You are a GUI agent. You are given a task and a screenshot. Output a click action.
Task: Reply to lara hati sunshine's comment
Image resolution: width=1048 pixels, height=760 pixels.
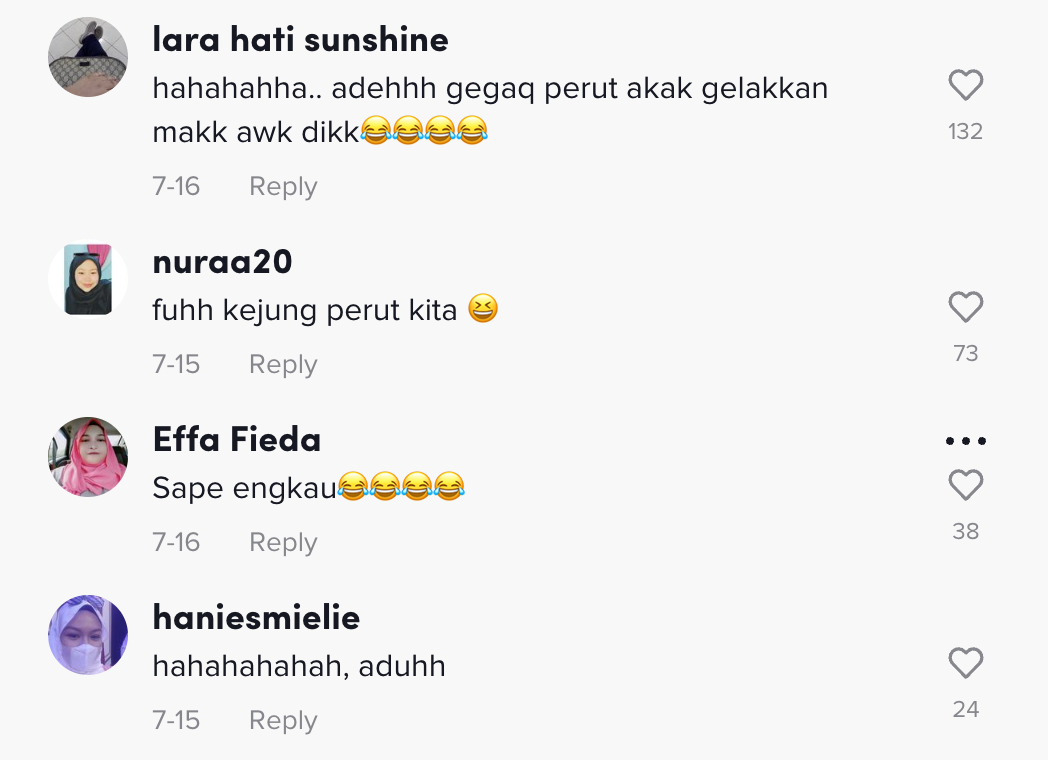point(283,187)
